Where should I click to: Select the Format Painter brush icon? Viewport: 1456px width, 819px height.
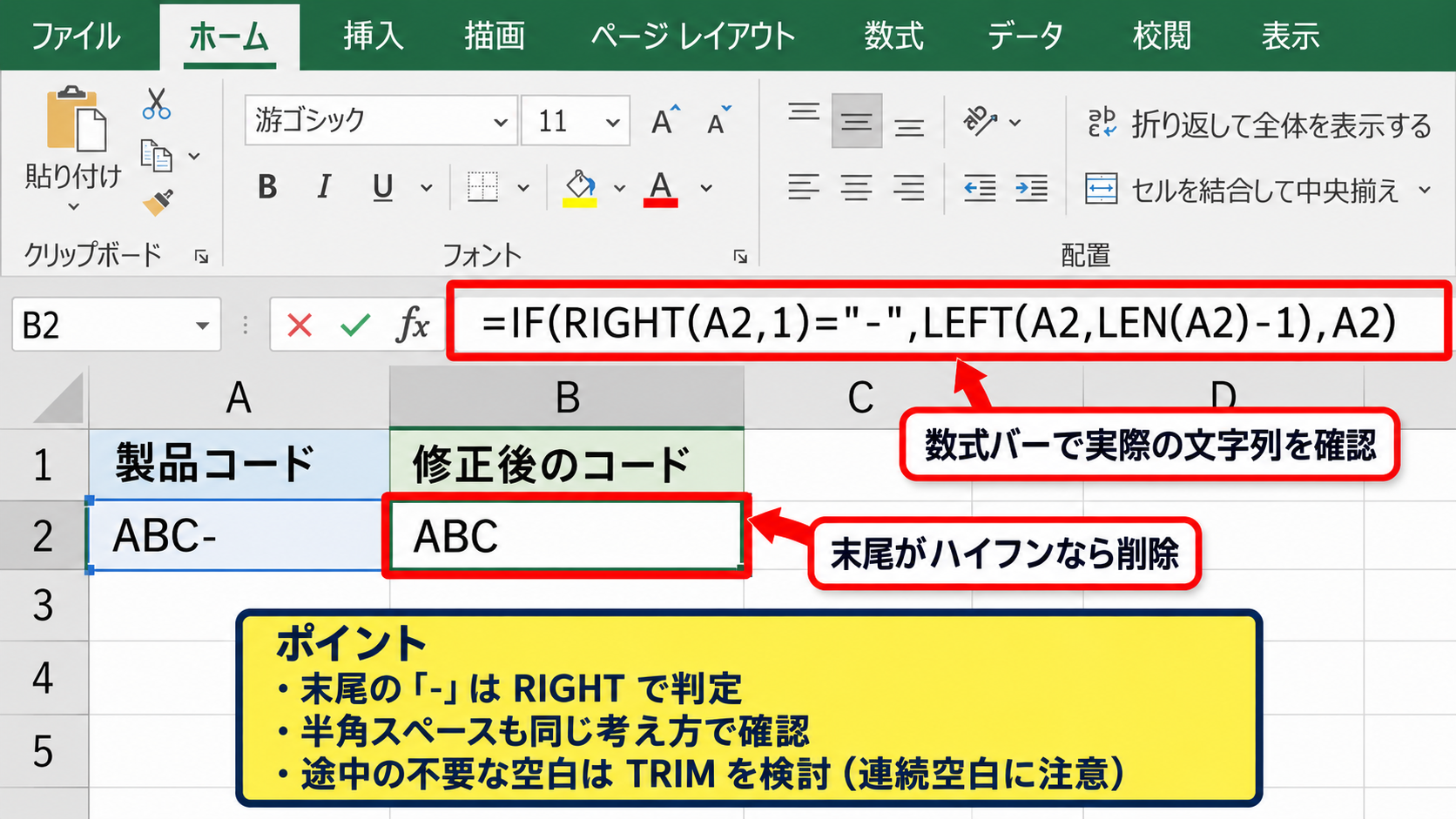[158, 203]
